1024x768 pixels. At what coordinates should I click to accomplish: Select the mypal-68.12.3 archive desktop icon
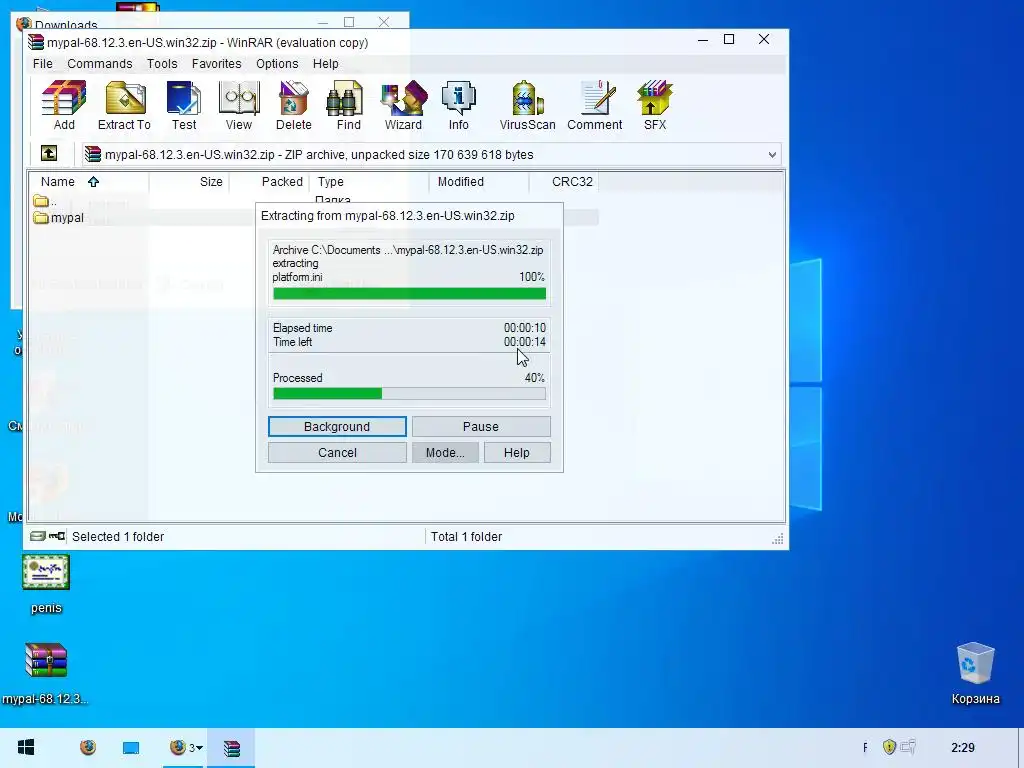45,675
